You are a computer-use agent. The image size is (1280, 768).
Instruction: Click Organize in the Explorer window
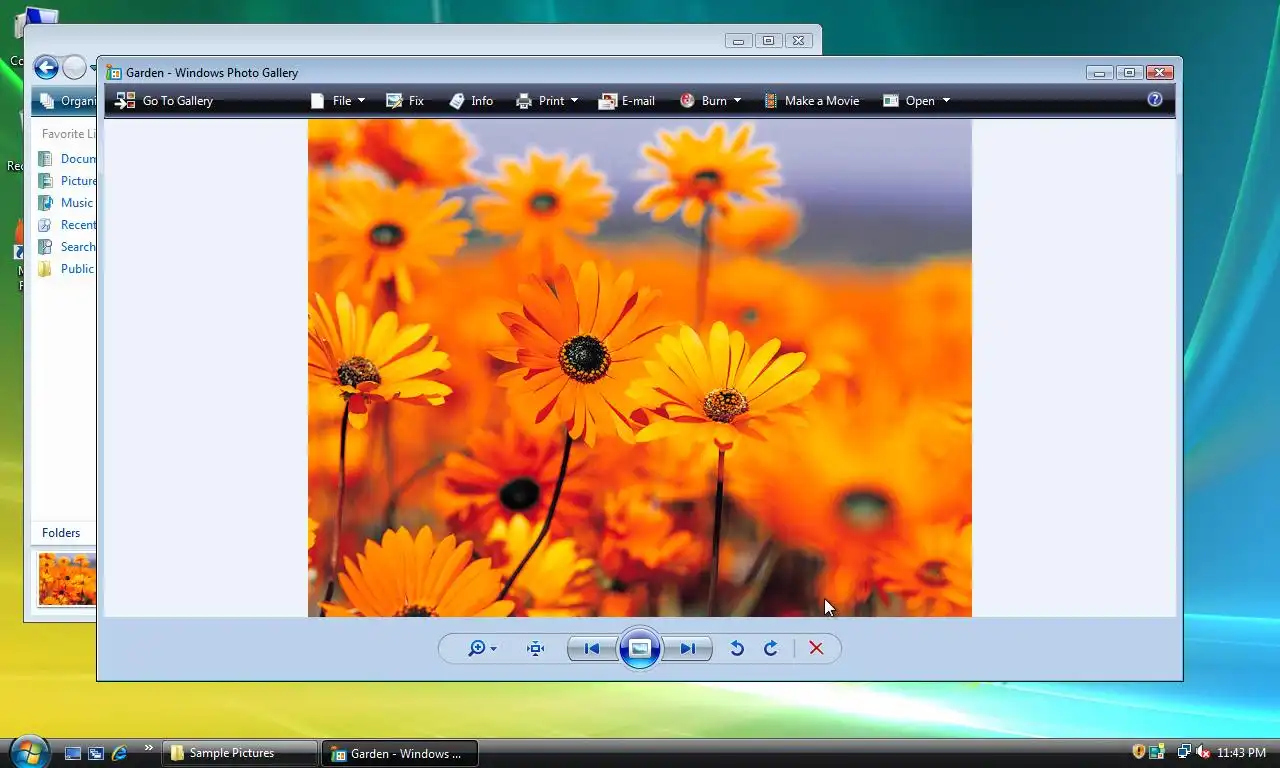(x=68, y=100)
